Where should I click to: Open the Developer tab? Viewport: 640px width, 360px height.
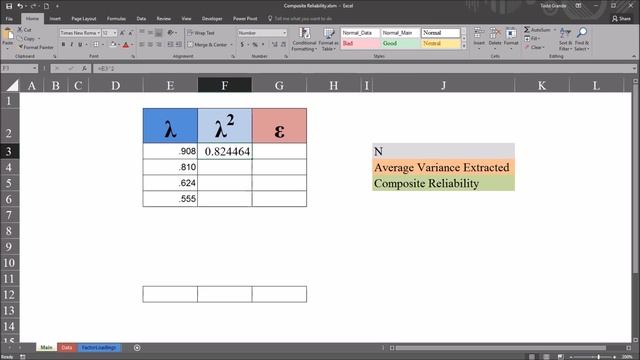coord(212,19)
